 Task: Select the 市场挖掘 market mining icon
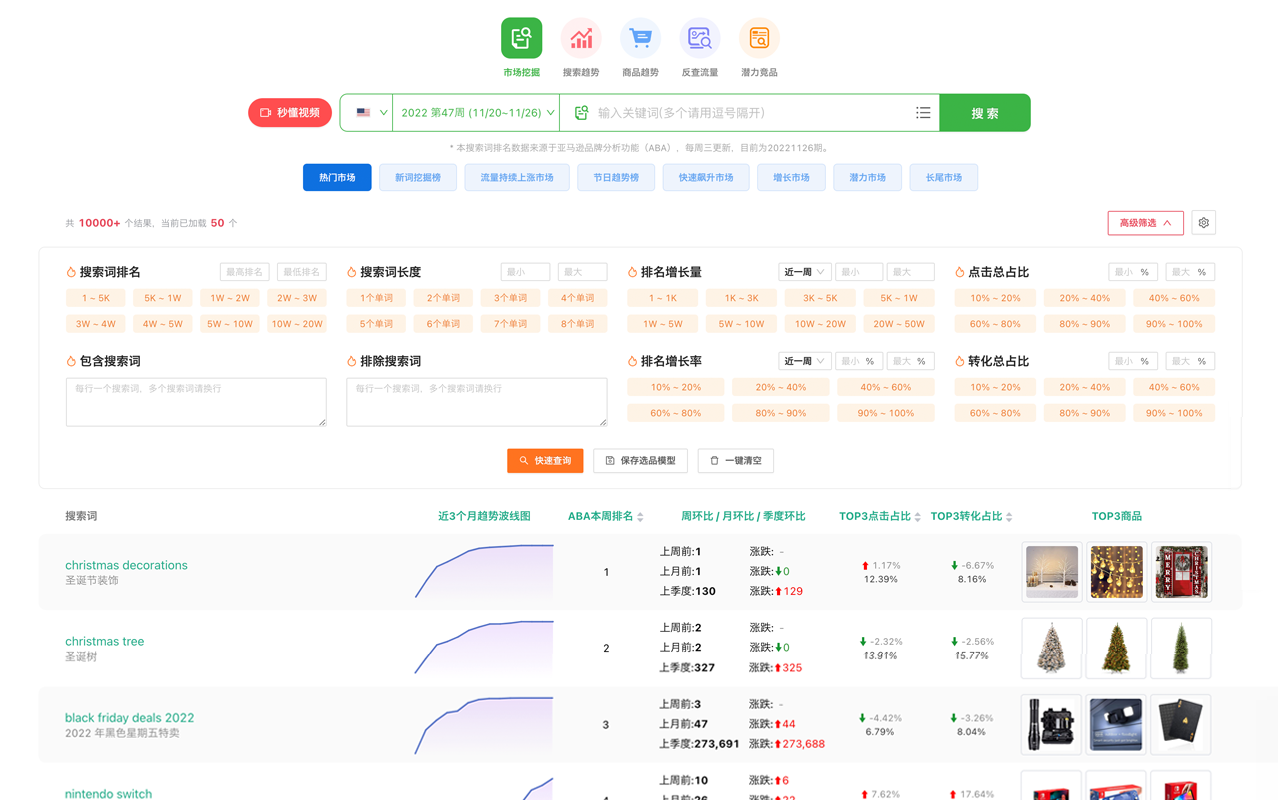[x=520, y=37]
